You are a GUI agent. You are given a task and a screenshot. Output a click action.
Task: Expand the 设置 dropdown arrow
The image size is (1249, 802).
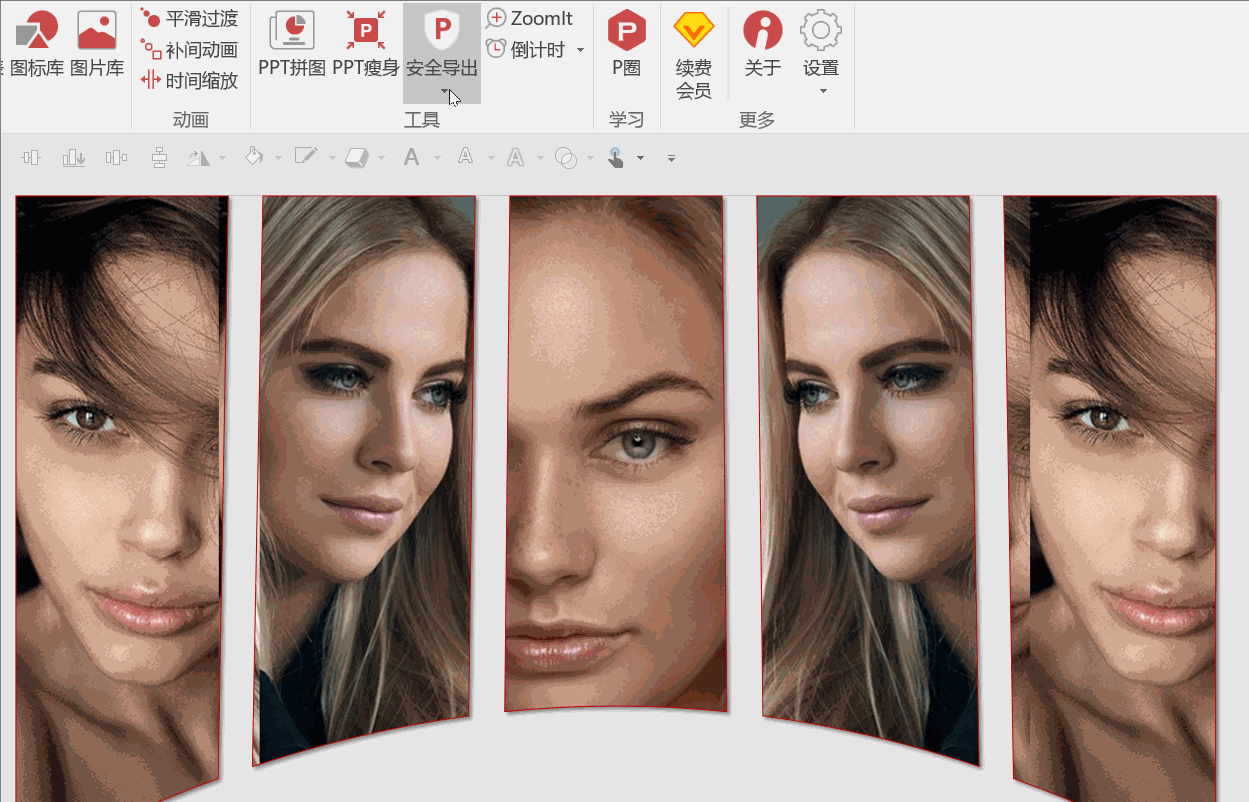822,92
